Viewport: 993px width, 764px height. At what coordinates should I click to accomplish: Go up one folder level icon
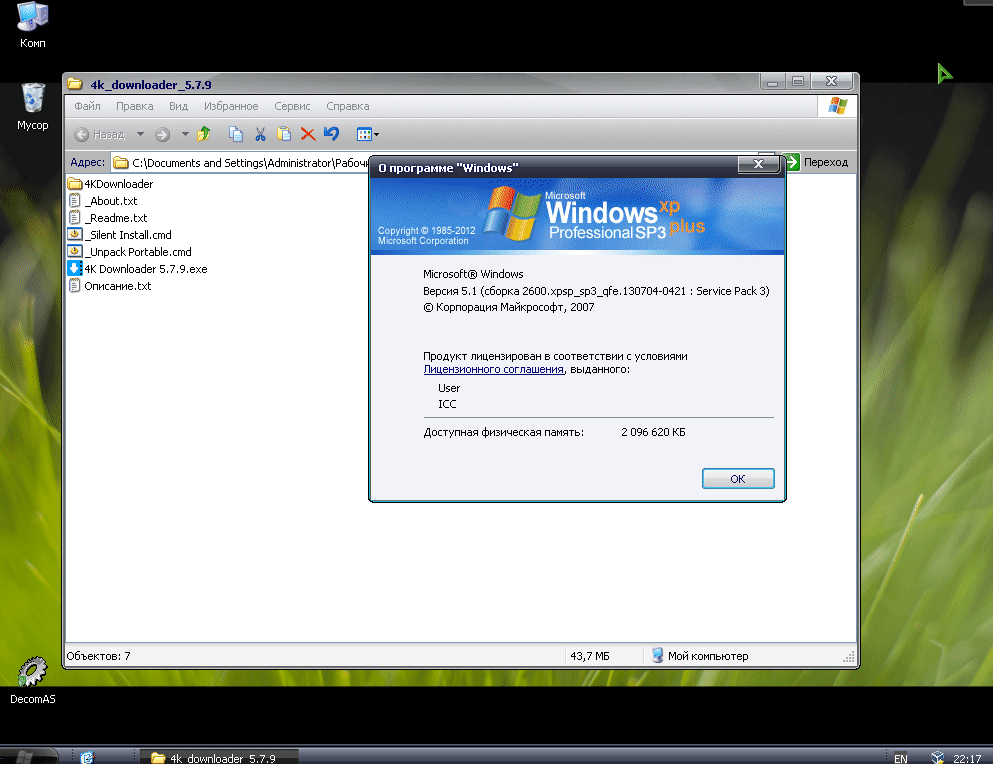click(x=204, y=134)
